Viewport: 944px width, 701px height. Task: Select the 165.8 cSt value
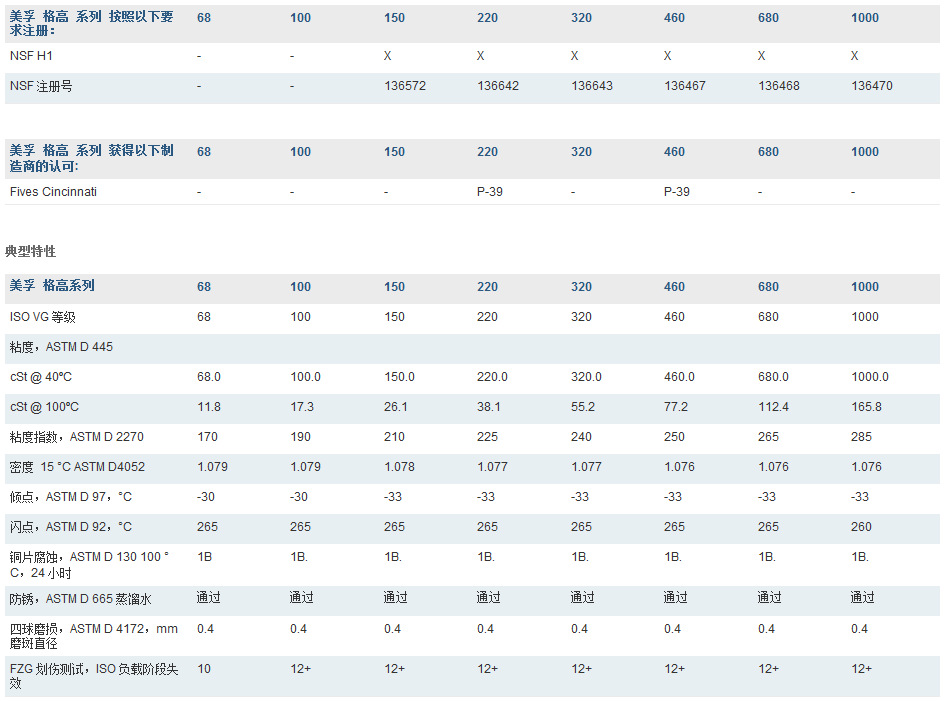(866, 407)
